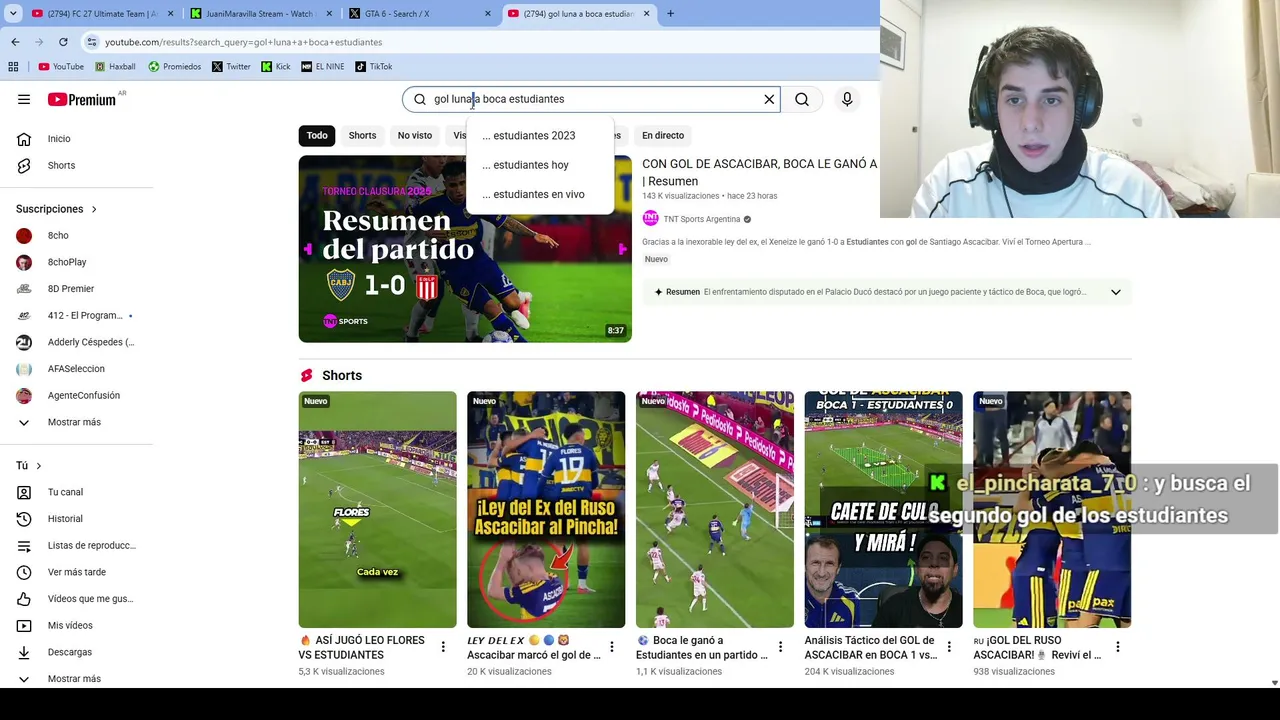Select suggestion '... estudiantes en vivo'
The image size is (1280, 720).
pyautogui.click(x=540, y=194)
